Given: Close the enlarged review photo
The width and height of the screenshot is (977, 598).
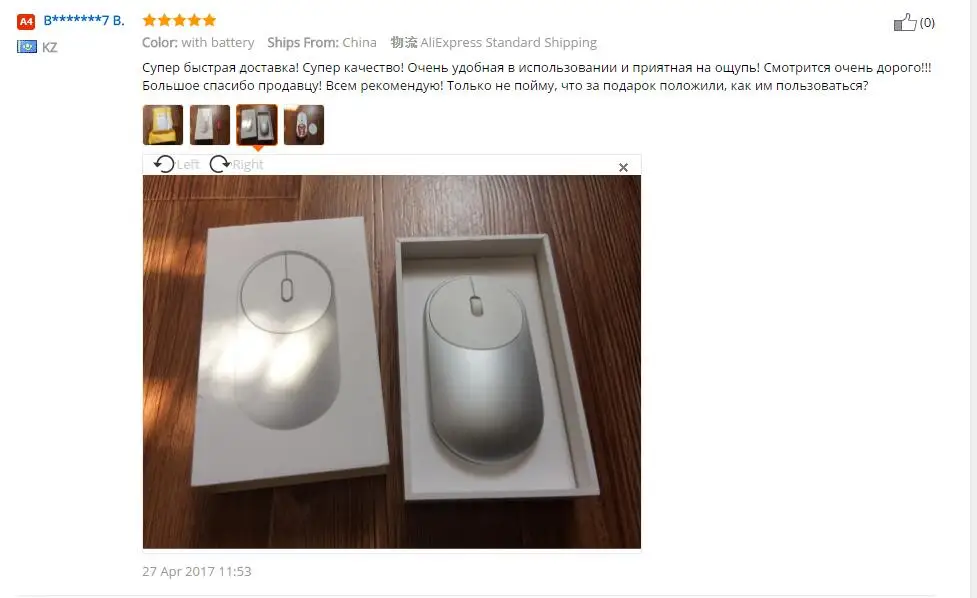Looking at the screenshot, I should (623, 167).
